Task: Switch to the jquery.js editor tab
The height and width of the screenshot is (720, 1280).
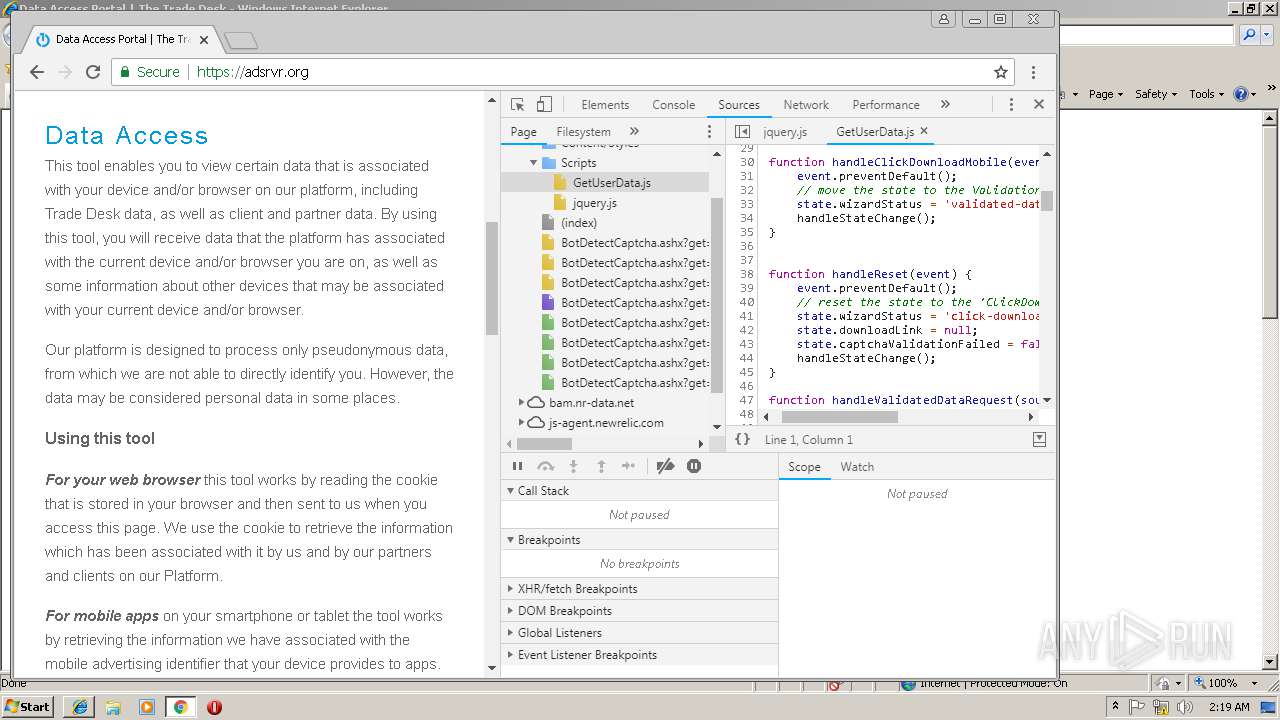Action: tap(785, 132)
